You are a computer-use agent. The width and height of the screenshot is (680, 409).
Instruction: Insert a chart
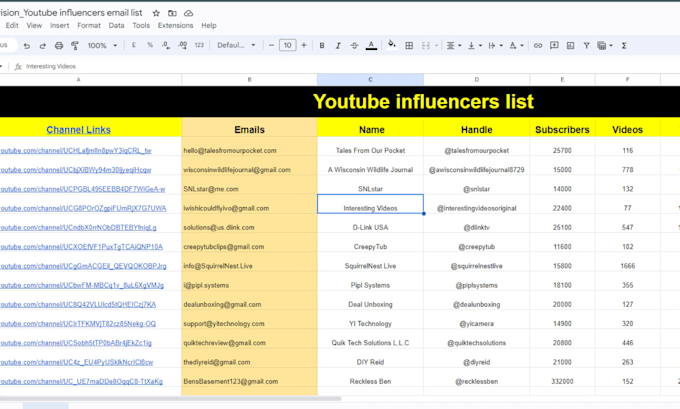[570, 46]
